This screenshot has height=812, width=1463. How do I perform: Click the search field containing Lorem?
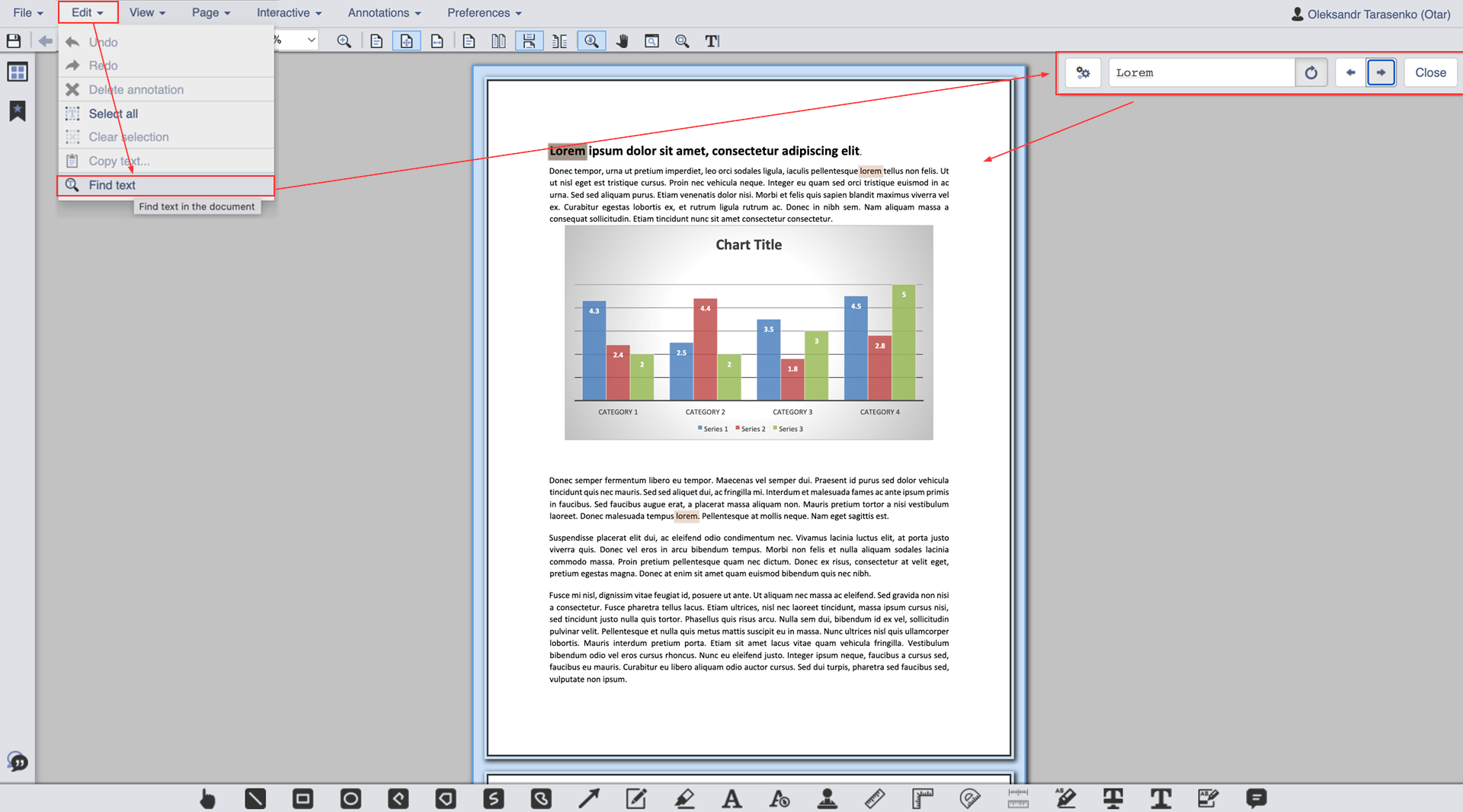[x=1201, y=73]
